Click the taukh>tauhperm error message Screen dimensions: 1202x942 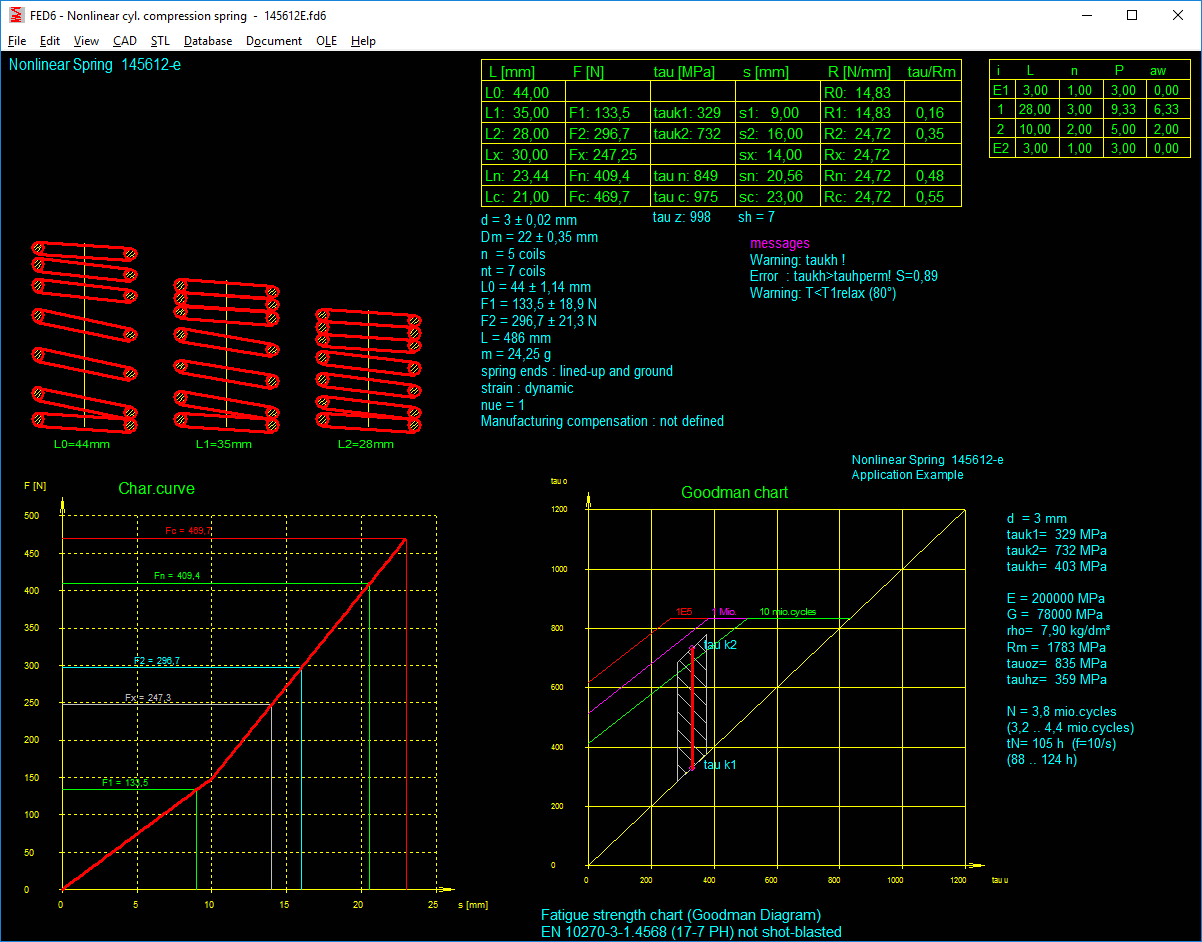843,276
